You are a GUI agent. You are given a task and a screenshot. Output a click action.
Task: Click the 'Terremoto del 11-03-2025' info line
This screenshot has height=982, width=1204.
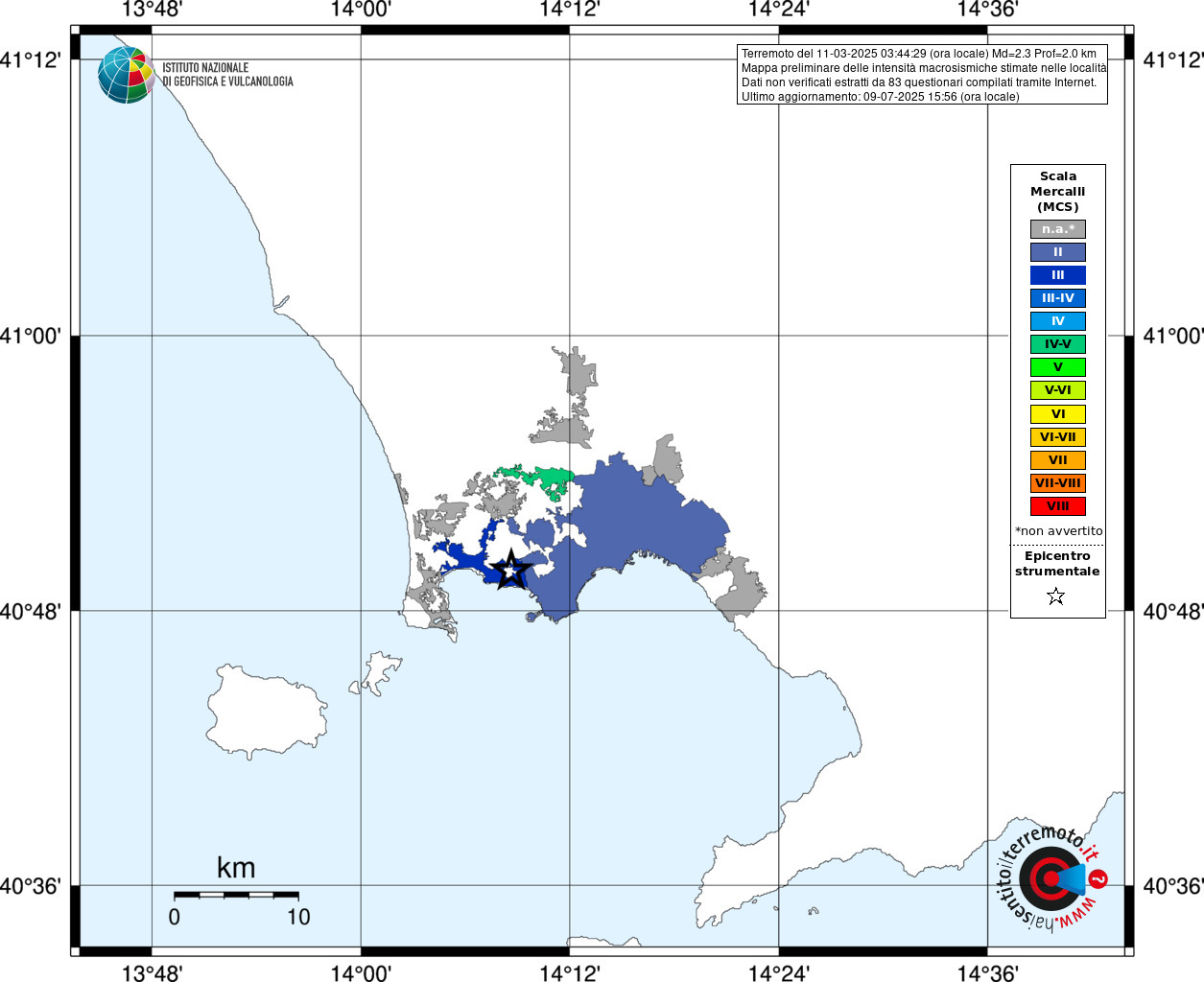click(x=919, y=54)
